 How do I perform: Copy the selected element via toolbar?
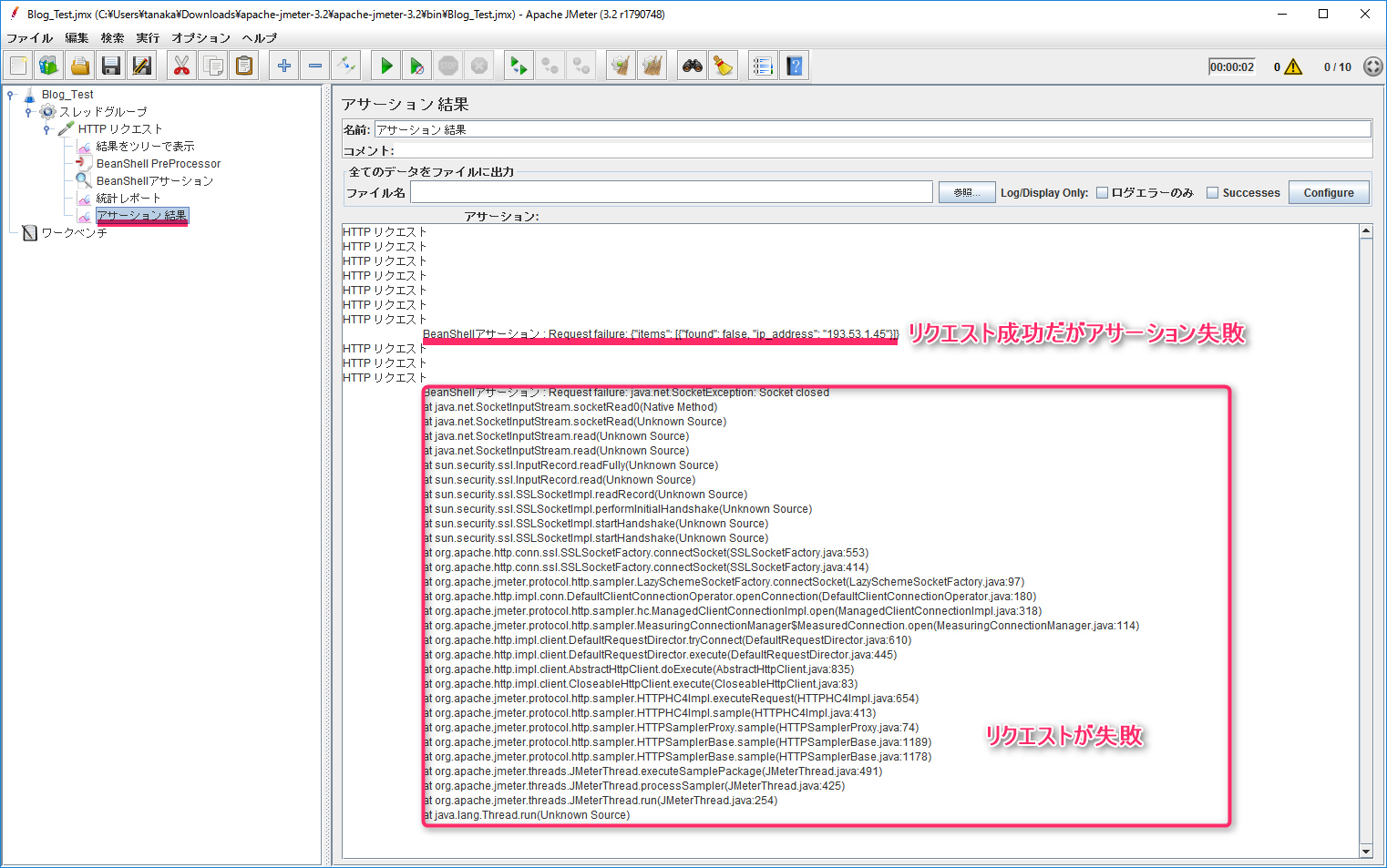[213, 66]
